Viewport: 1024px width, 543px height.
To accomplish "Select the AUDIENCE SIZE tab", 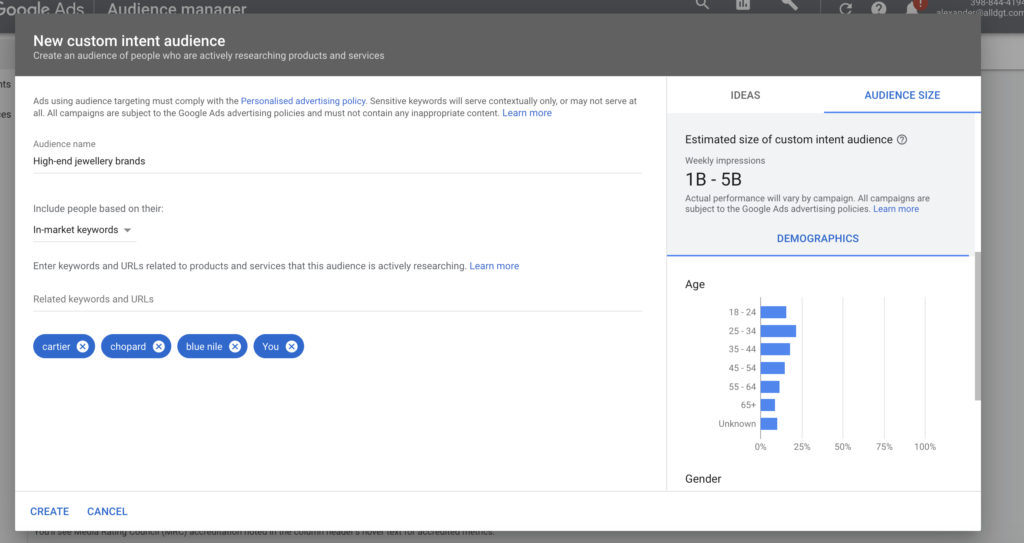I will coord(902,95).
